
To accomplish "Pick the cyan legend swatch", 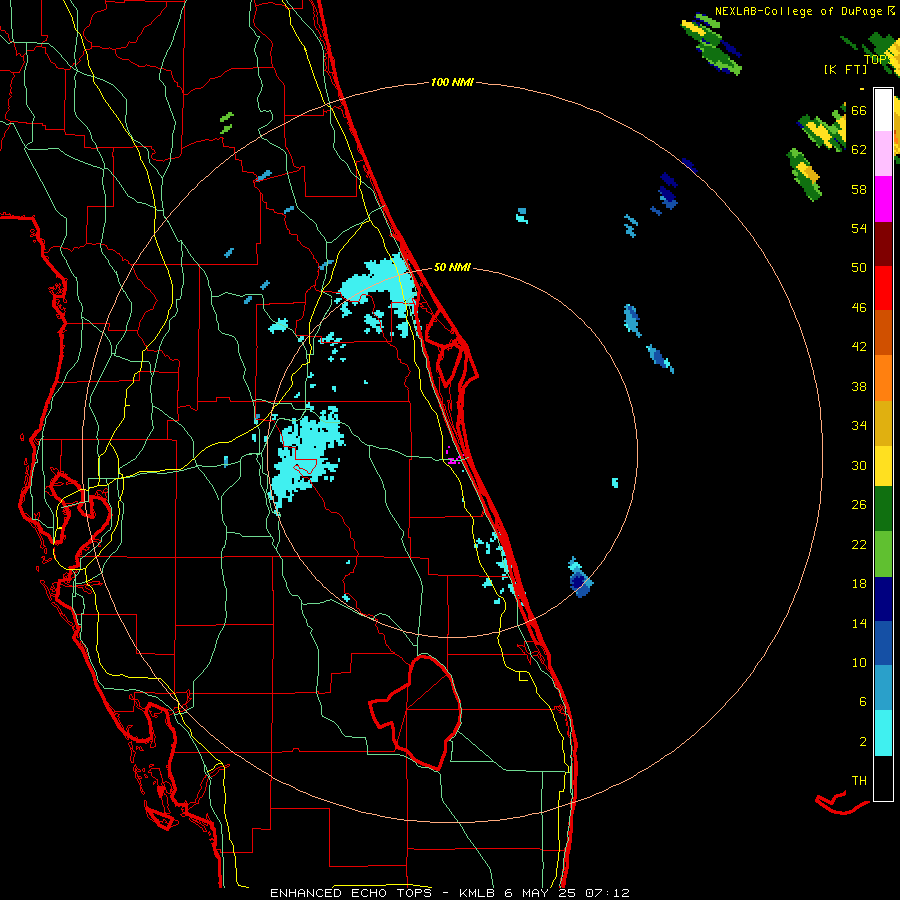I will point(883,733).
